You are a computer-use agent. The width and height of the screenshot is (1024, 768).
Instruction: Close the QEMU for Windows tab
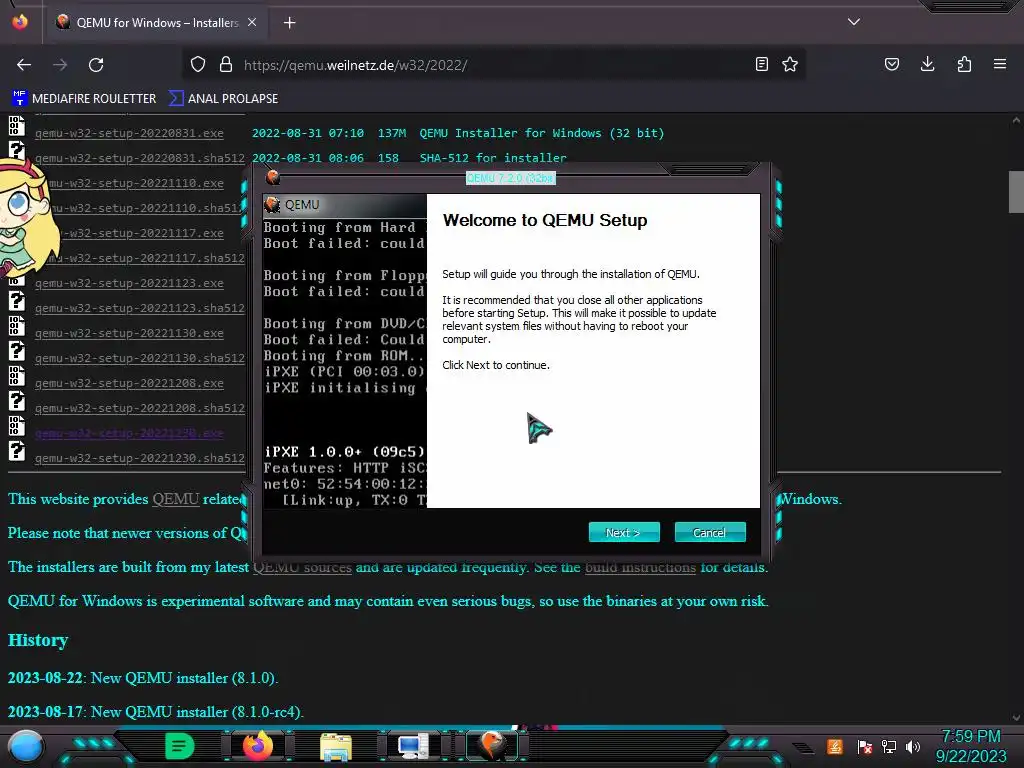[252, 22]
